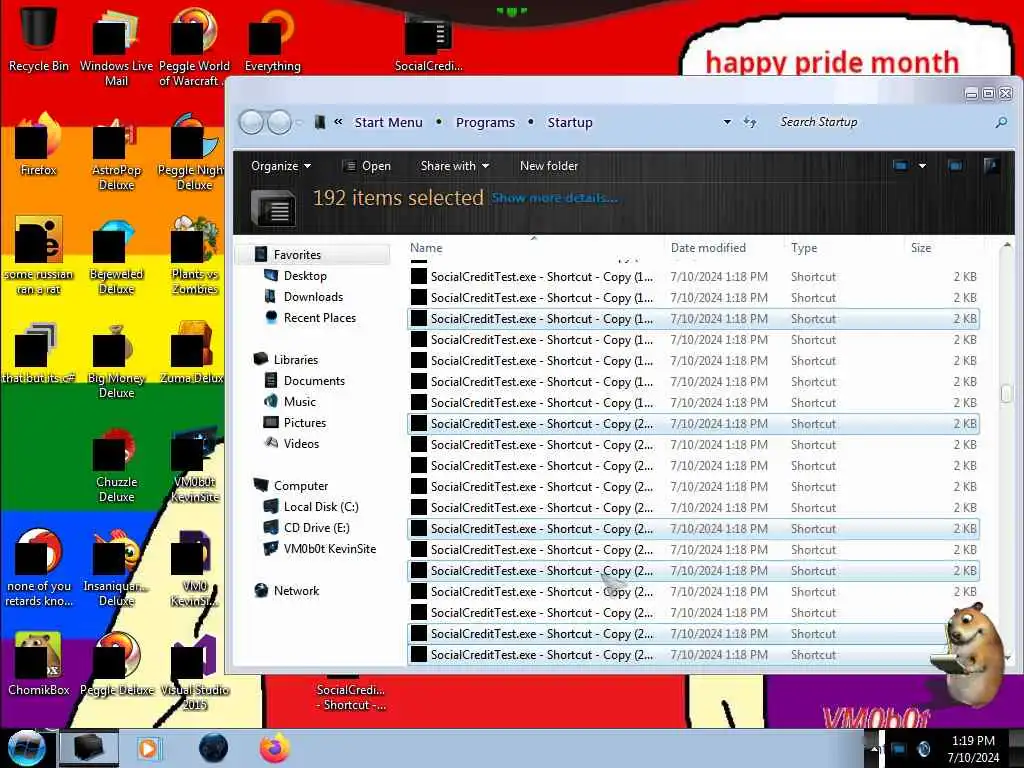Click the Explorer help icon
The height and width of the screenshot is (768, 1024).
[x=991, y=166]
